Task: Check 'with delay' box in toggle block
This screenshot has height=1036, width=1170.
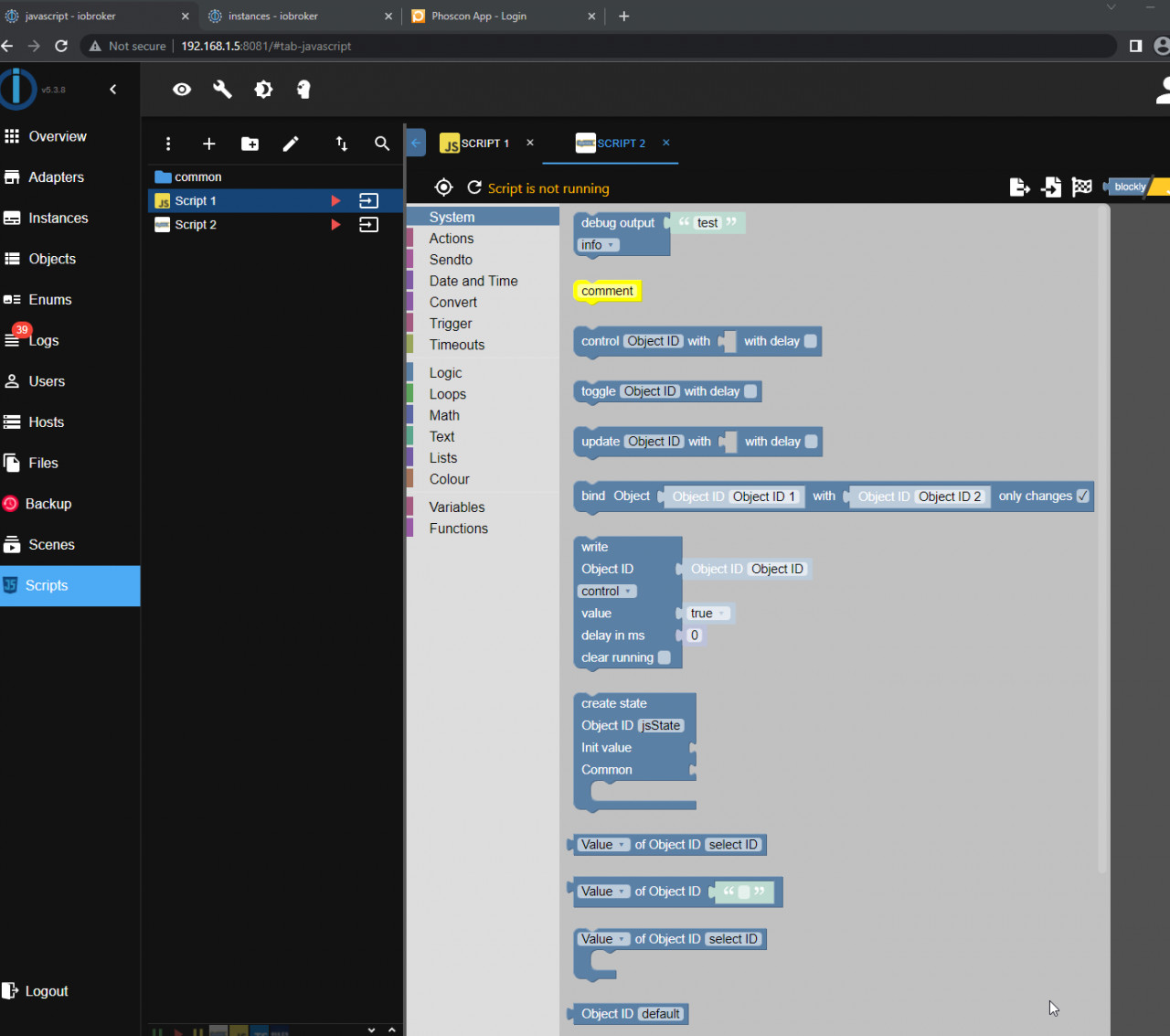Action: 750,391
